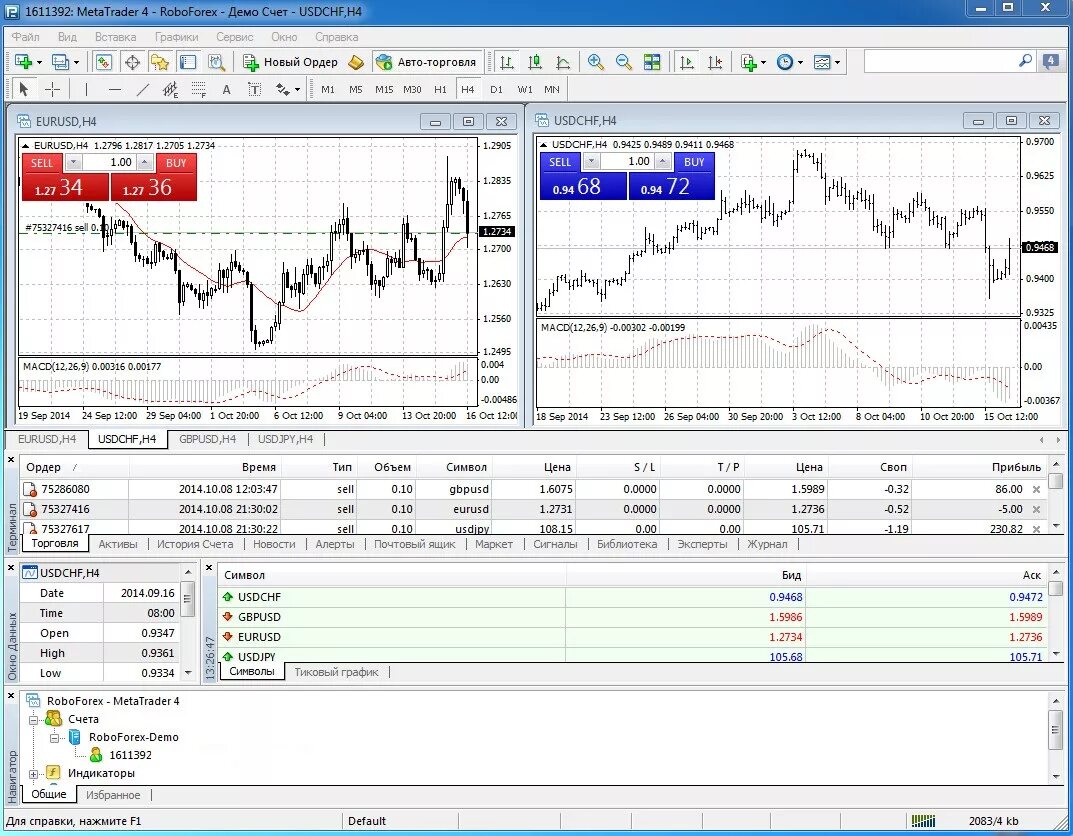Select GBPUSD row in Market Watch
1073x836 pixels.
click(634, 617)
